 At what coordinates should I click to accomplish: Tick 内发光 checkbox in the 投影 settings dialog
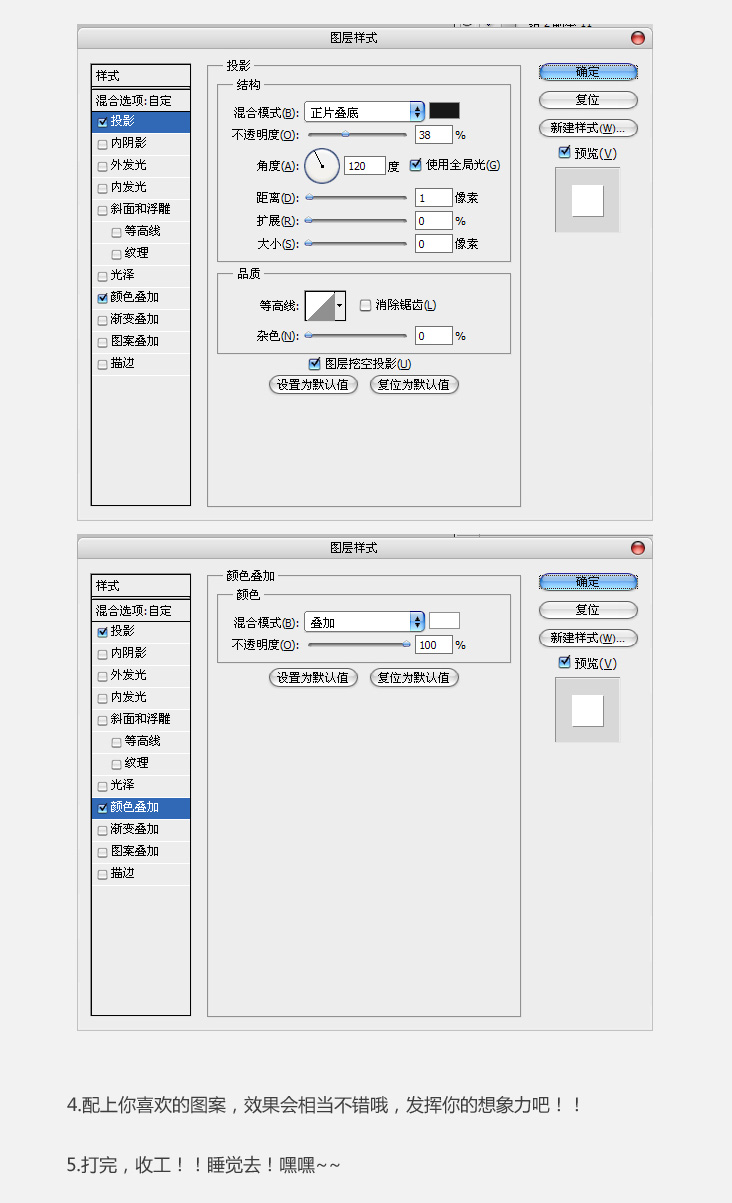click(x=102, y=188)
